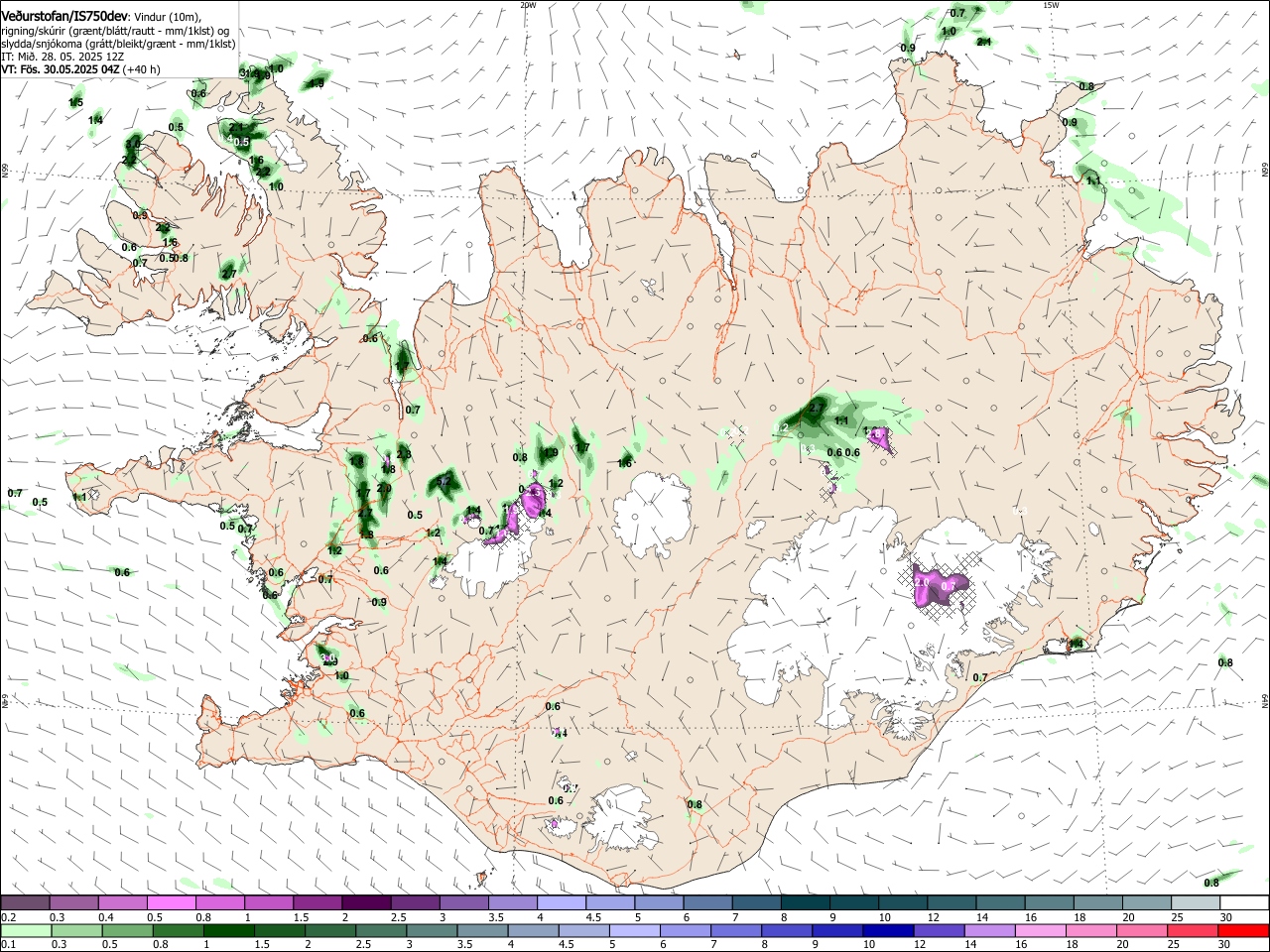
Task: Pick the purple 1.5–2 snow swatch
Action: pyautogui.click(x=317, y=903)
